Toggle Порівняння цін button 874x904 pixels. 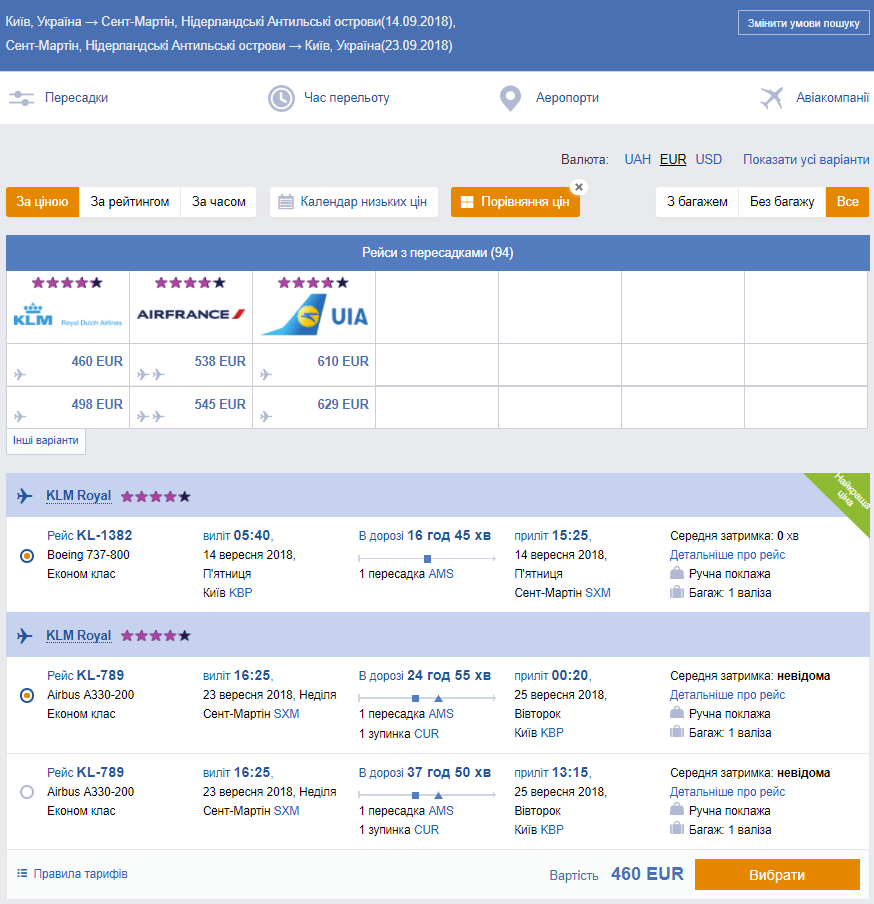click(x=515, y=202)
